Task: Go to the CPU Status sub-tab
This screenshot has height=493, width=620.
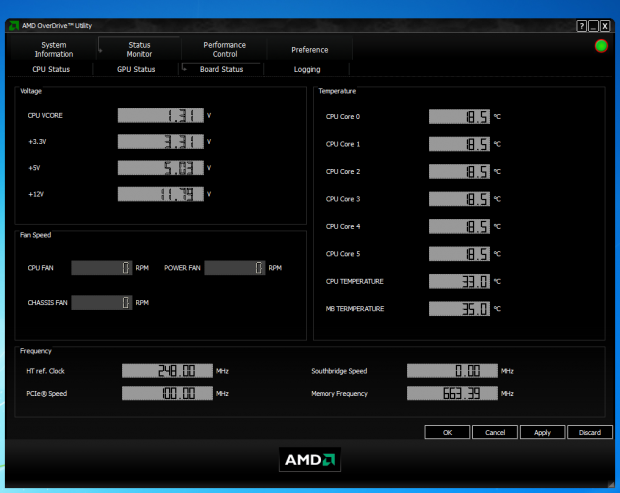Action: [x=51, y=69]
